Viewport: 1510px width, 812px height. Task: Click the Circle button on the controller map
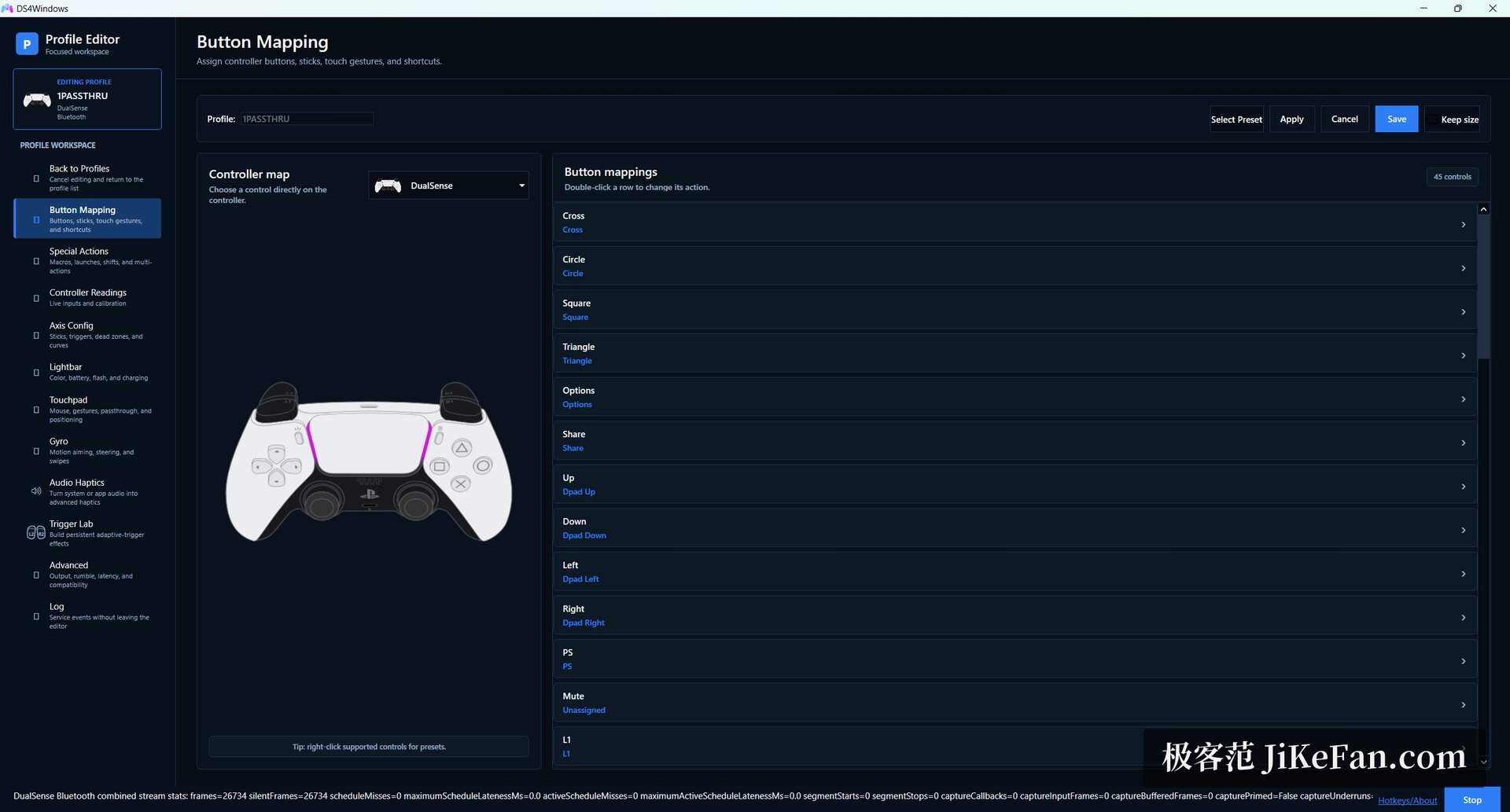(483, 465)
